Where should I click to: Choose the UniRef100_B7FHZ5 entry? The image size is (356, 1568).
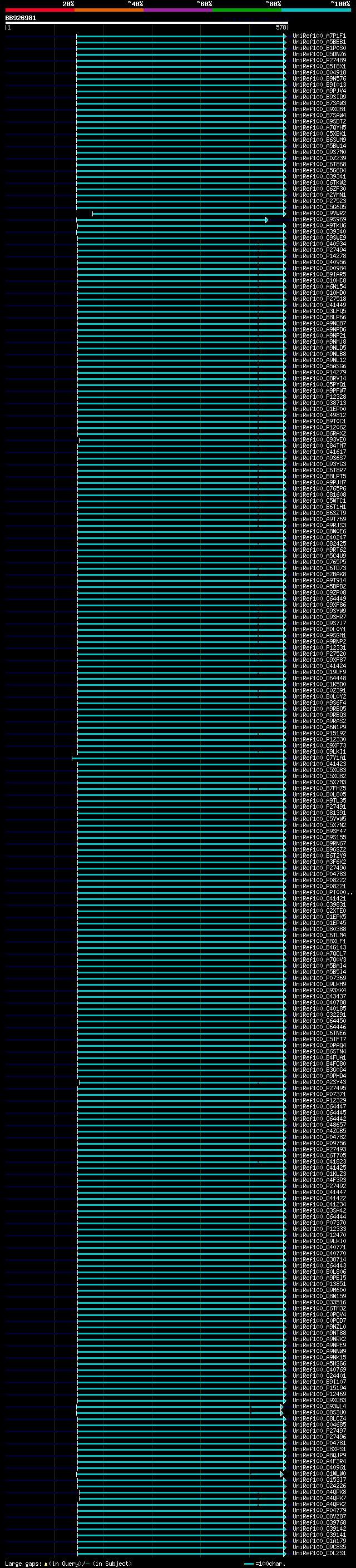319,788
